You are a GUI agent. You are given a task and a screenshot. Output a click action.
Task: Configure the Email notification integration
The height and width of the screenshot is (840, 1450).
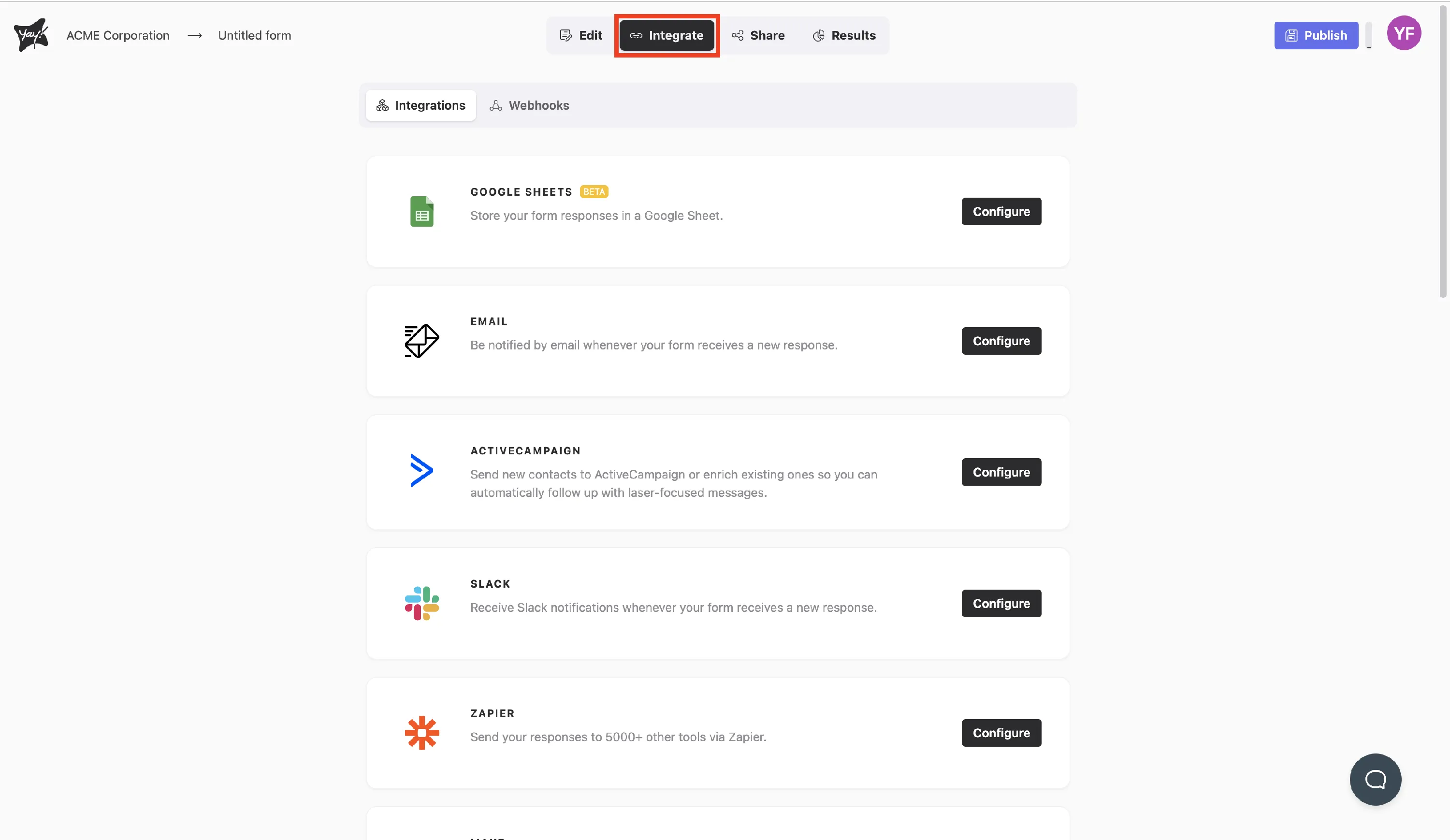click(x=1000, y=341)
